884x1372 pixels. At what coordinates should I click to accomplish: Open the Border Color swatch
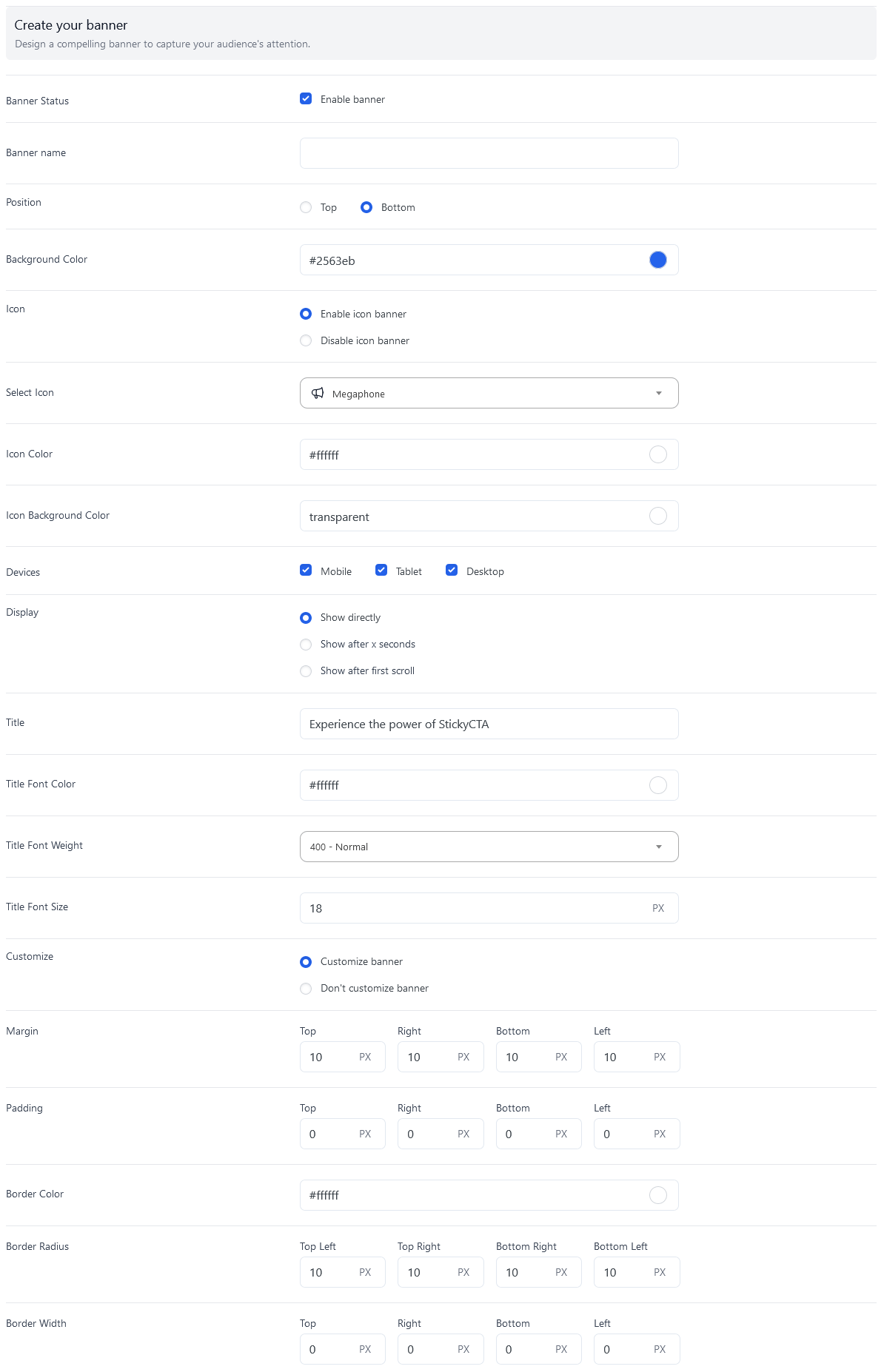coord(658,1195)
